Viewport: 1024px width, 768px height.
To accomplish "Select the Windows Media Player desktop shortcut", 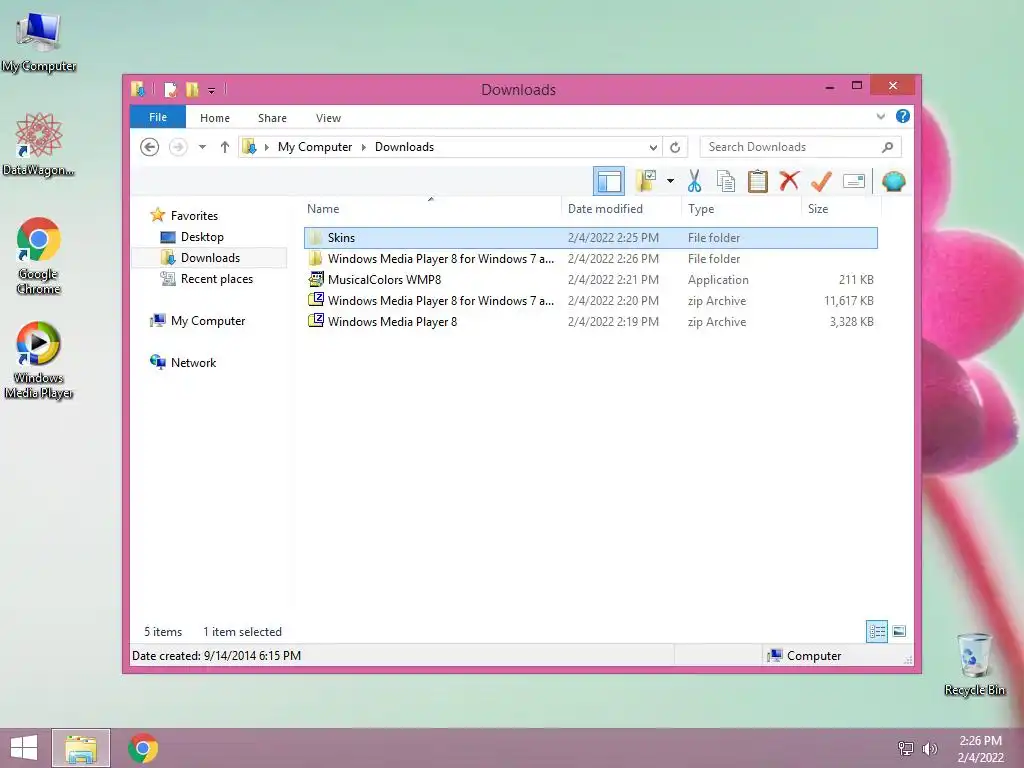I will [x=39, y=360].
